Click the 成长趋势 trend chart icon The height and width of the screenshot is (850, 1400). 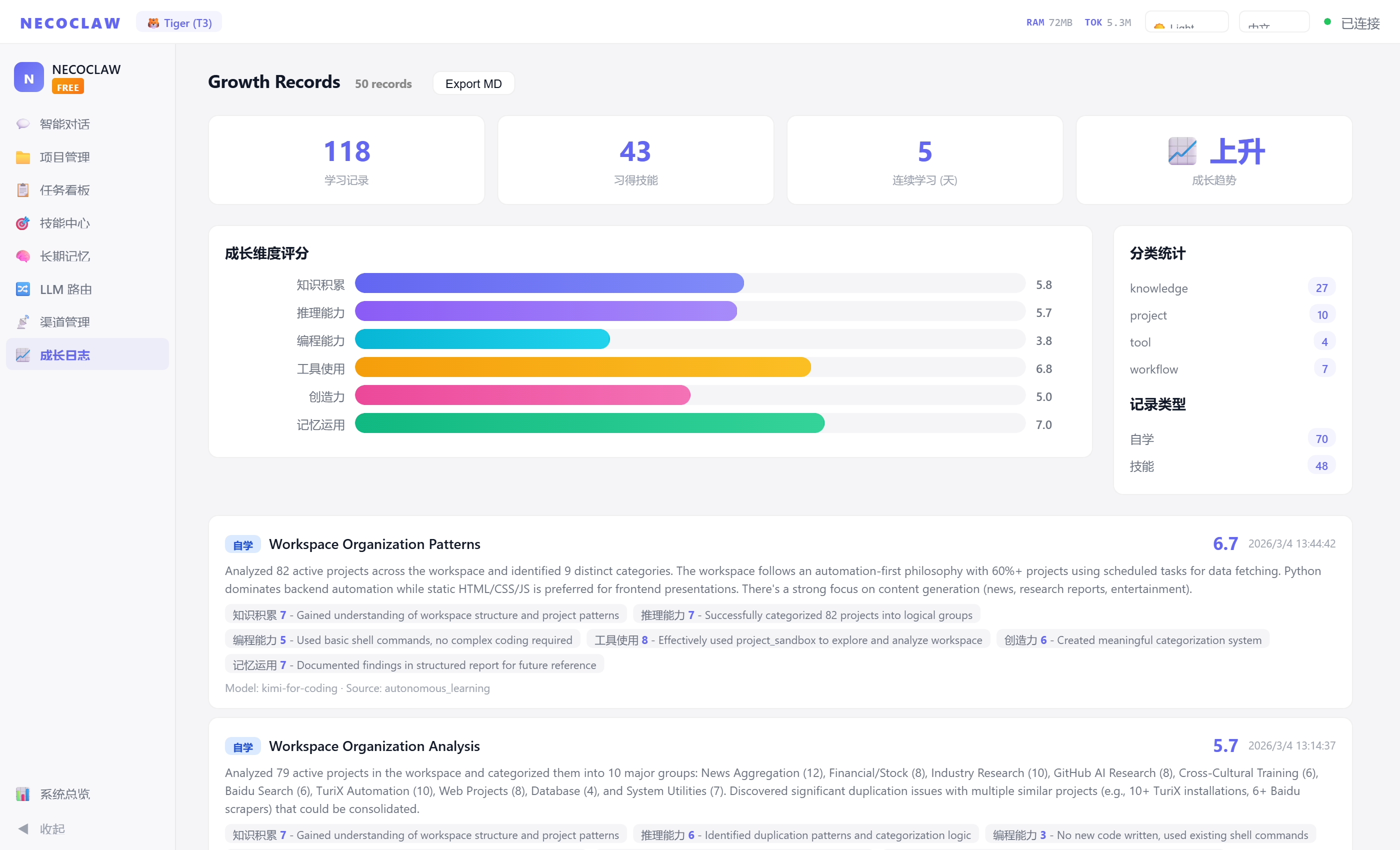pos(1182,151)
